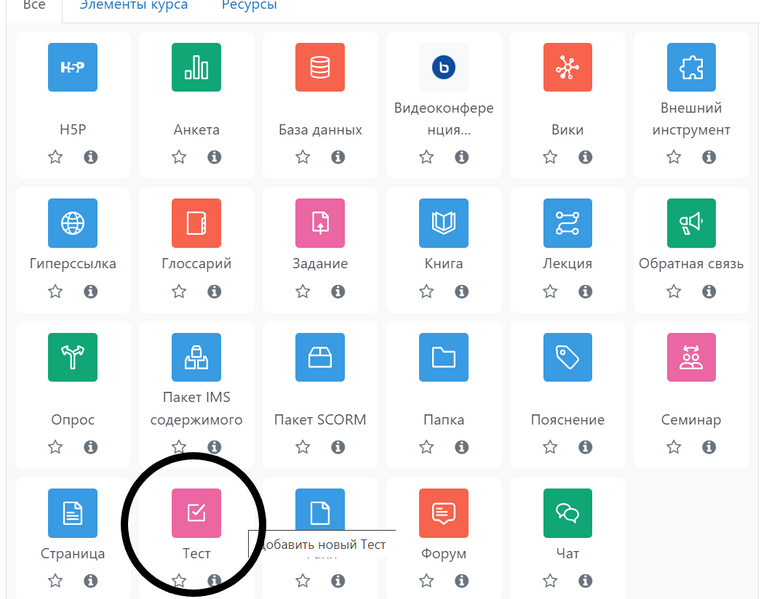Screen dimensions: 769x599
Task: Click the Пакет SCORM label link
Action: pyautogui.click(x=320, y=420)
